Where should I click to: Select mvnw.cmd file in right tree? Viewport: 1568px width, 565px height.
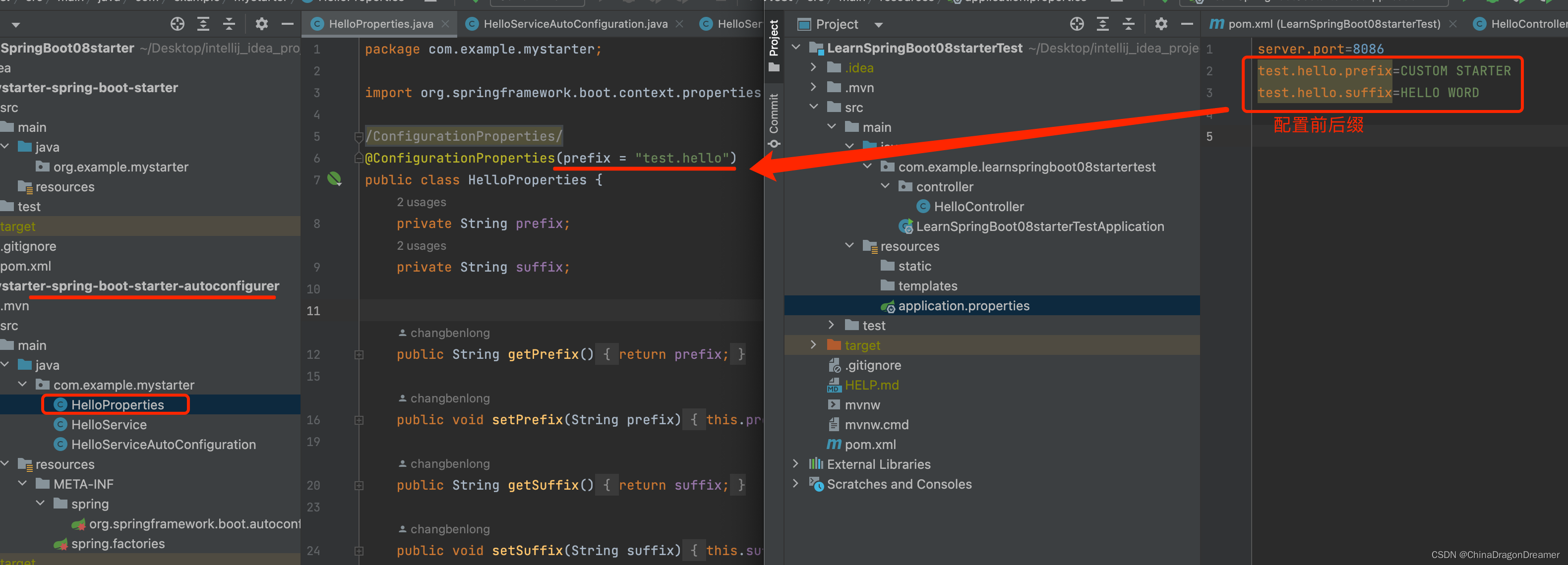[x=868, y=425]
